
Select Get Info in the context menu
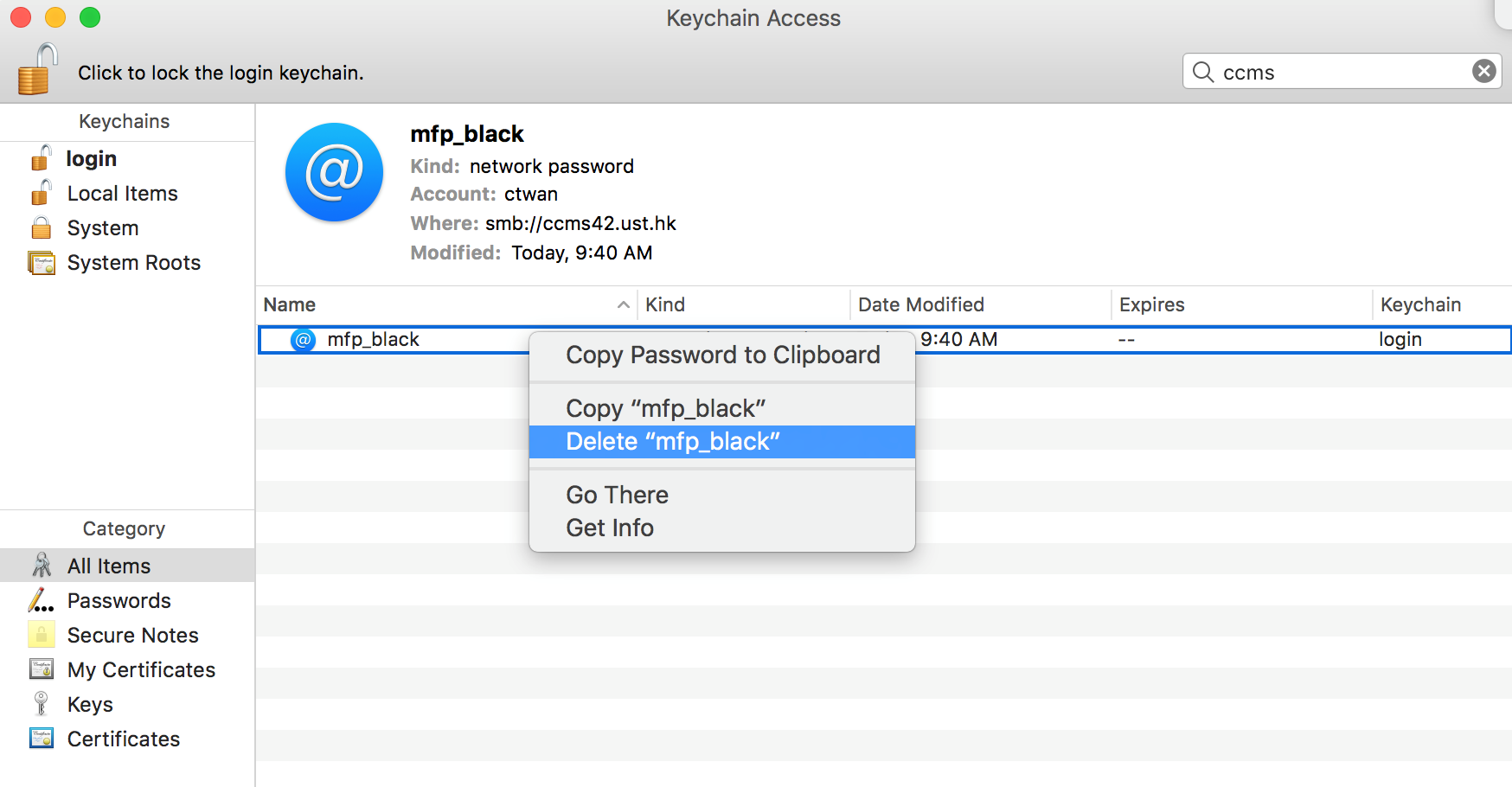click(610, 528)
